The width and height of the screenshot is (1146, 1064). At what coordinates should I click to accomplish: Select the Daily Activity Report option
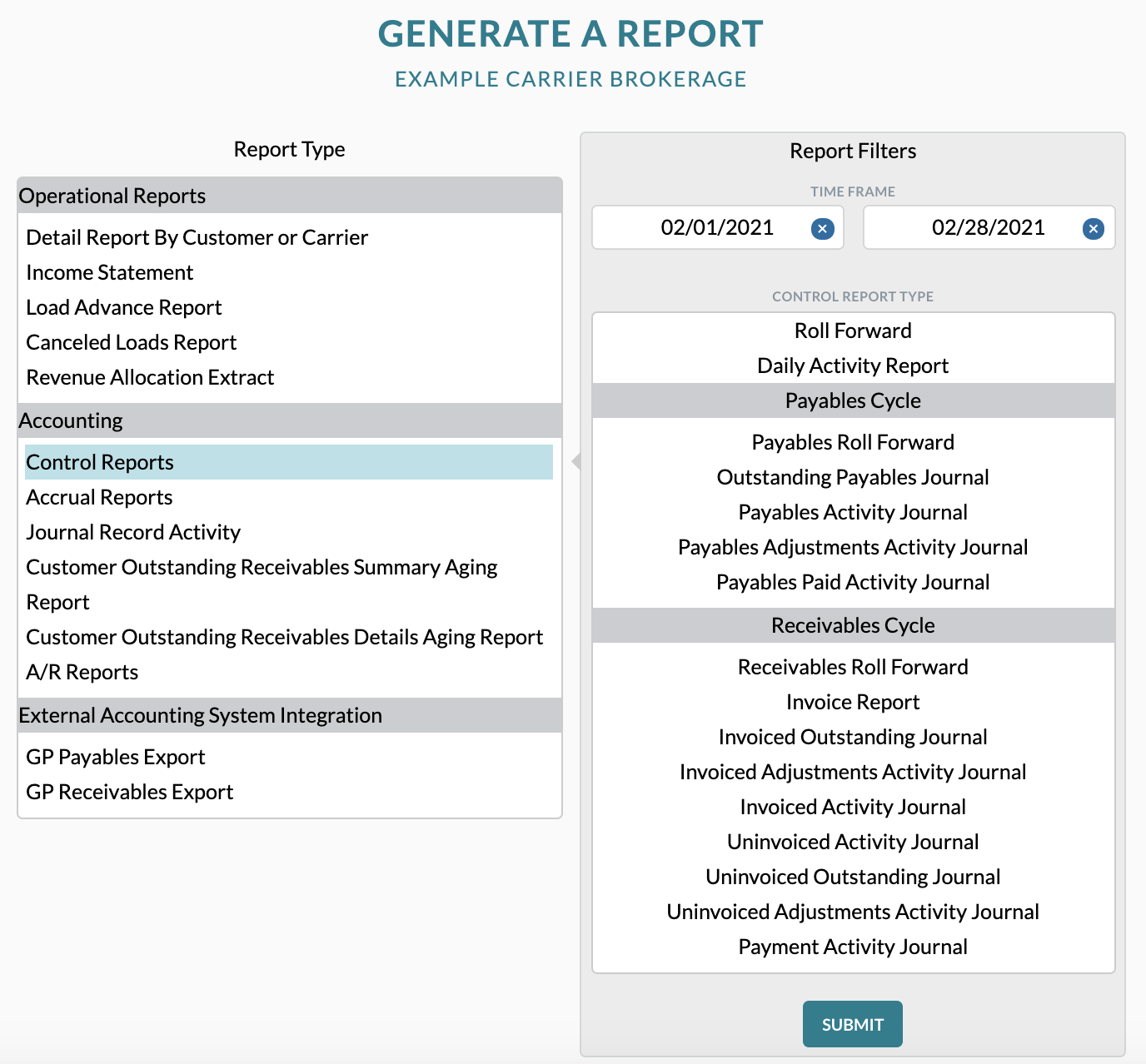[x=852, y=365]
